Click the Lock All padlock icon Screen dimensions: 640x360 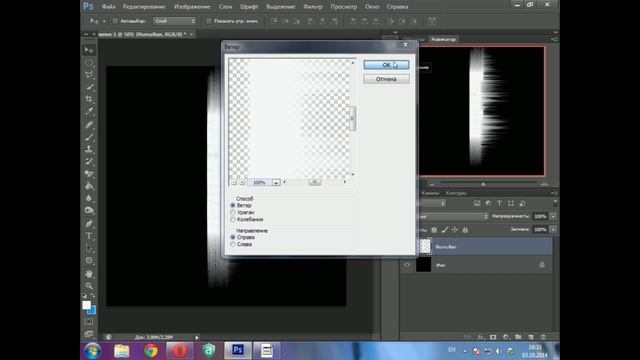tap(465, 230)
